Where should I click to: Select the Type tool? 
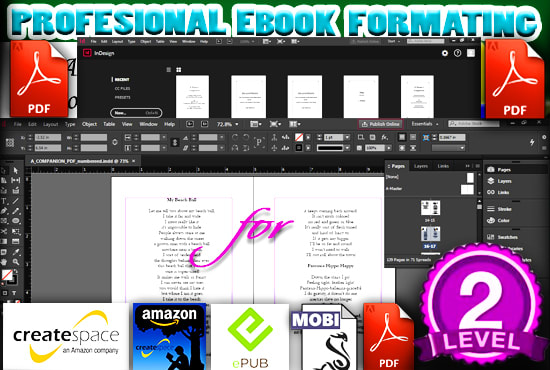(x=4, y=201)
